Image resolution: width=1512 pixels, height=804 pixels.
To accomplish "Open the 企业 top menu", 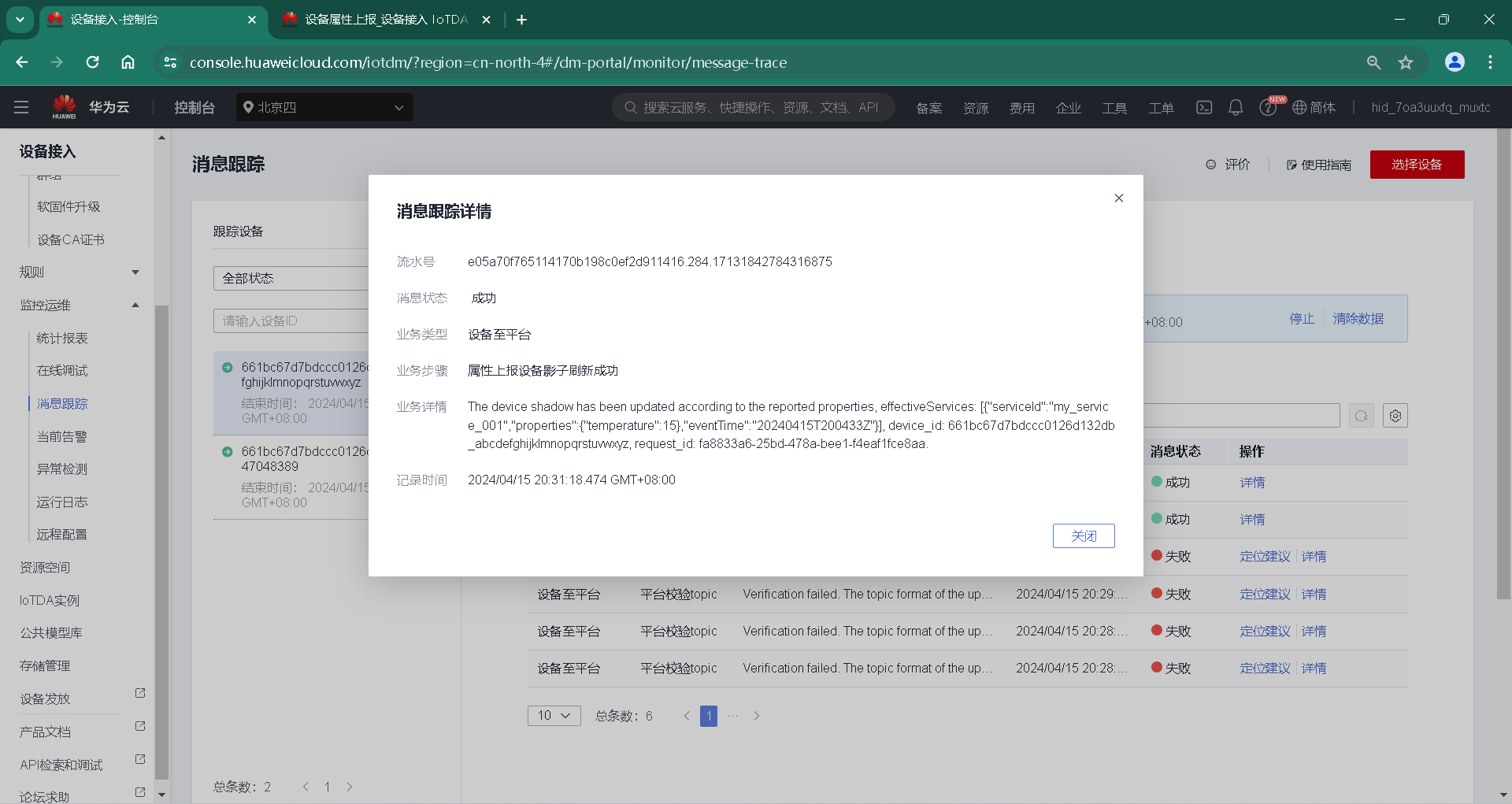I will tap(1069, 108).
